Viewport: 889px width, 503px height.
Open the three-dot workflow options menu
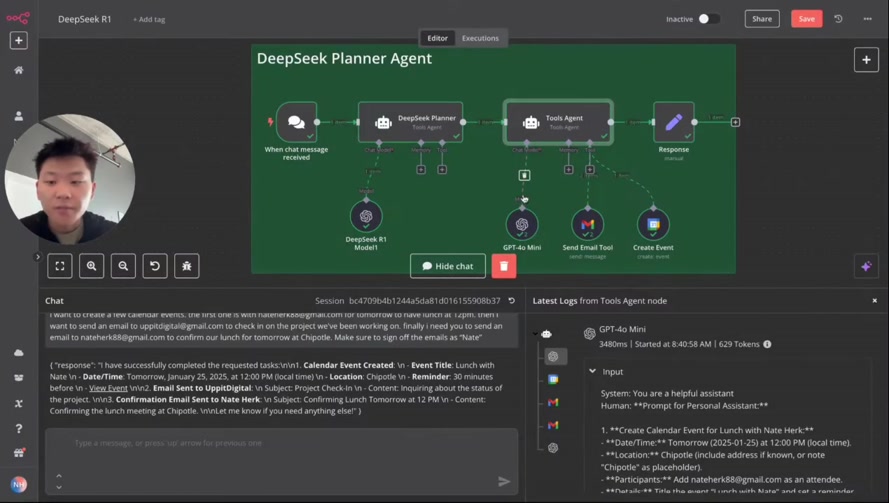click(x=867, y=19)
